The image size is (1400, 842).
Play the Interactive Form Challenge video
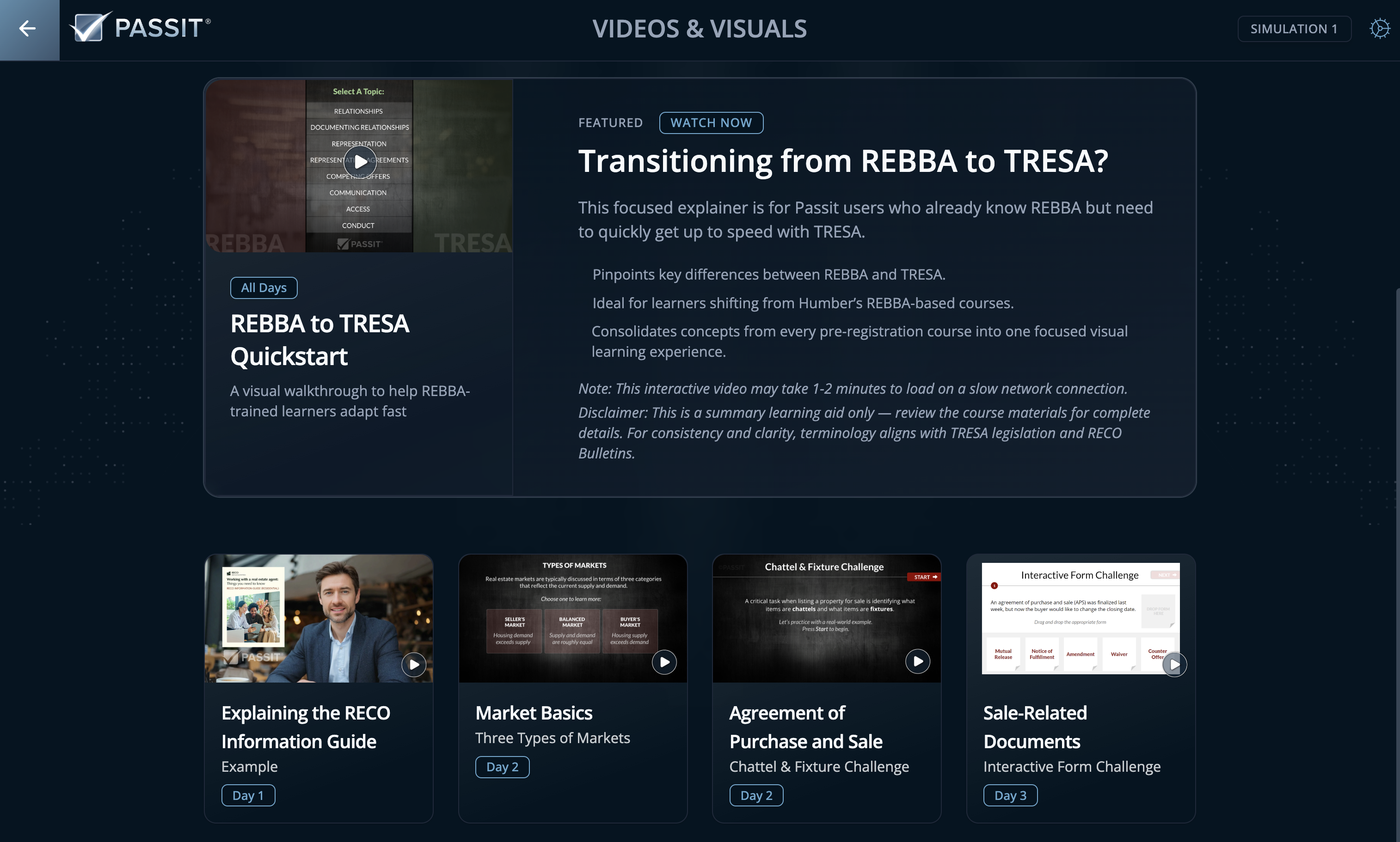[1175, 664]
